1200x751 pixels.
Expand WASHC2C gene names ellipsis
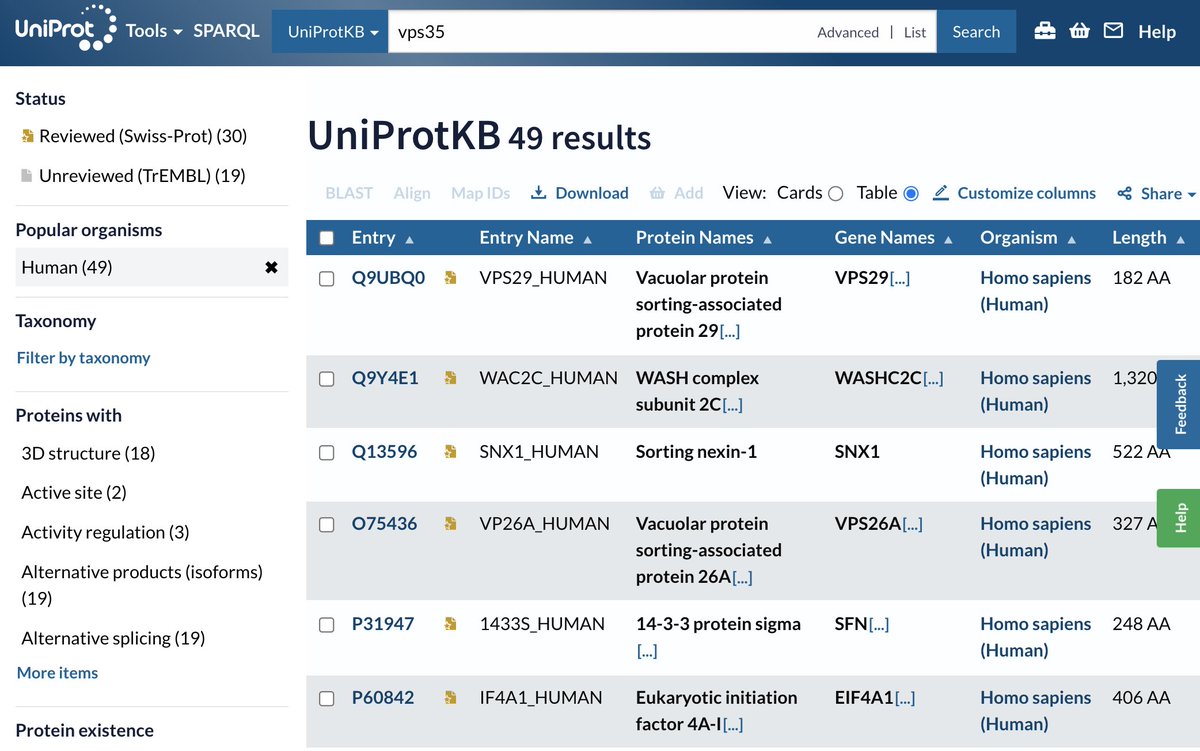(x=933, y=379)
